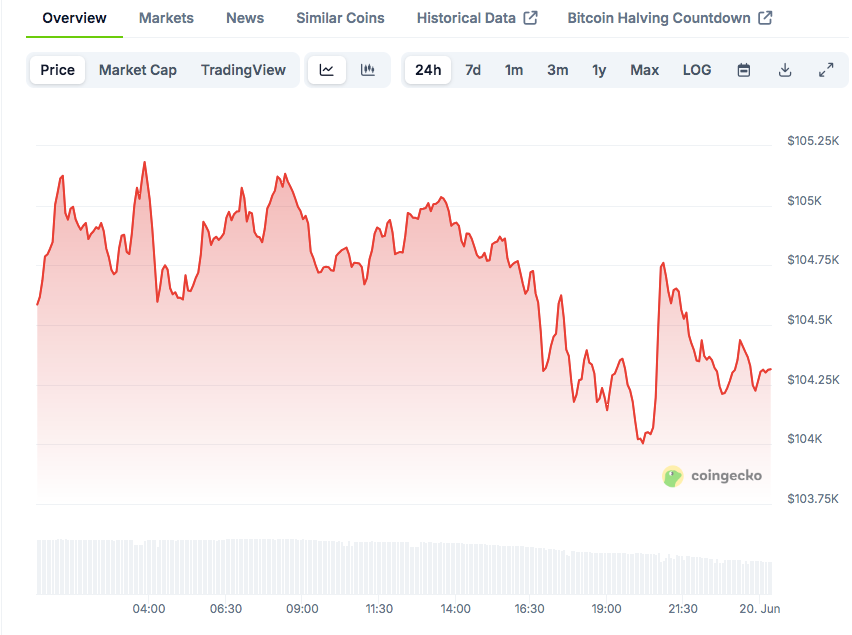Open the Markets tab
Image resolution: width=852 pixels, height=635 pixels.
(x=166, y=18)
